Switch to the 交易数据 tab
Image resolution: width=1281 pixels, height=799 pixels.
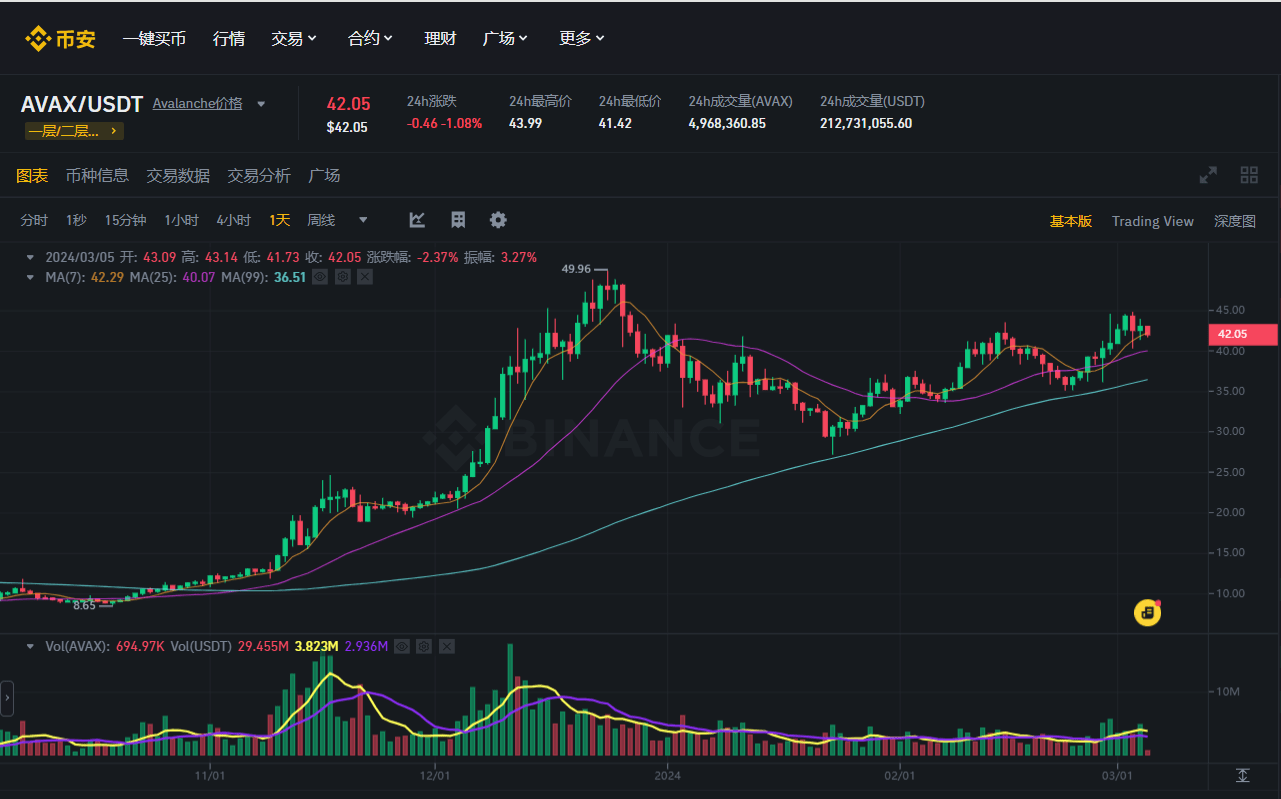178,176
